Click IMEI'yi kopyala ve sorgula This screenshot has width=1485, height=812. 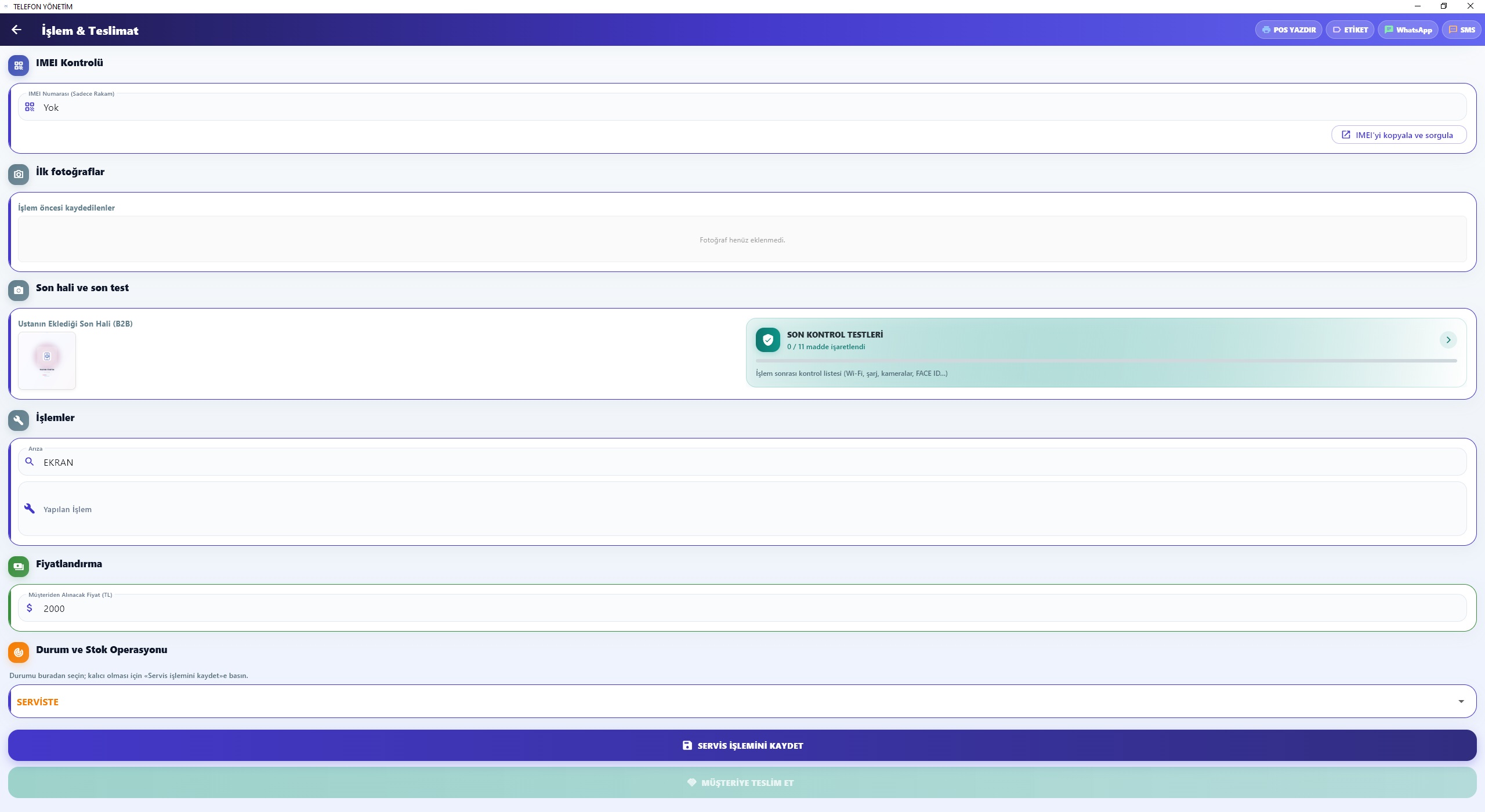[1399, 135]
